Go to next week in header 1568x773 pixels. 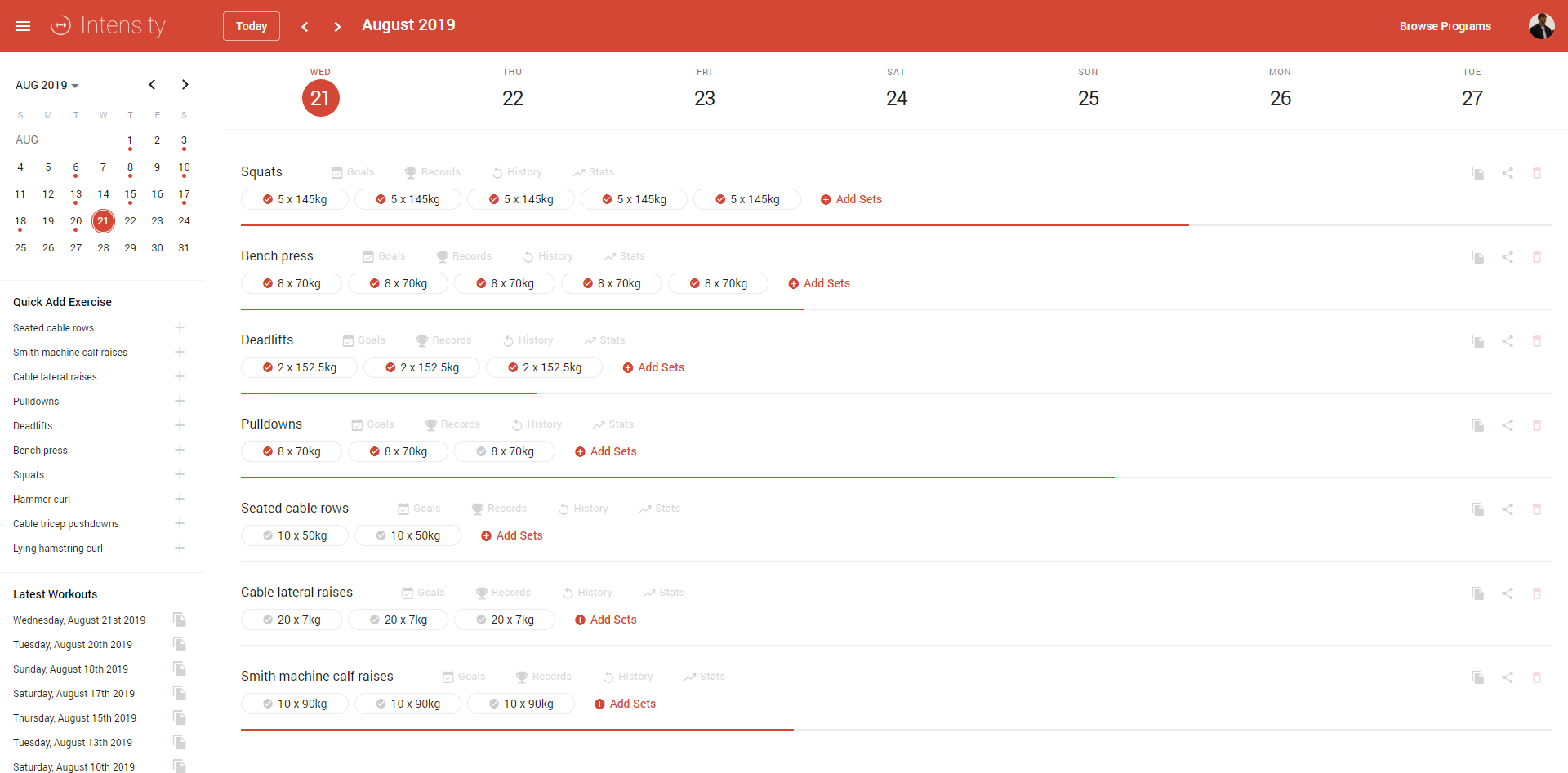[337, 26]
